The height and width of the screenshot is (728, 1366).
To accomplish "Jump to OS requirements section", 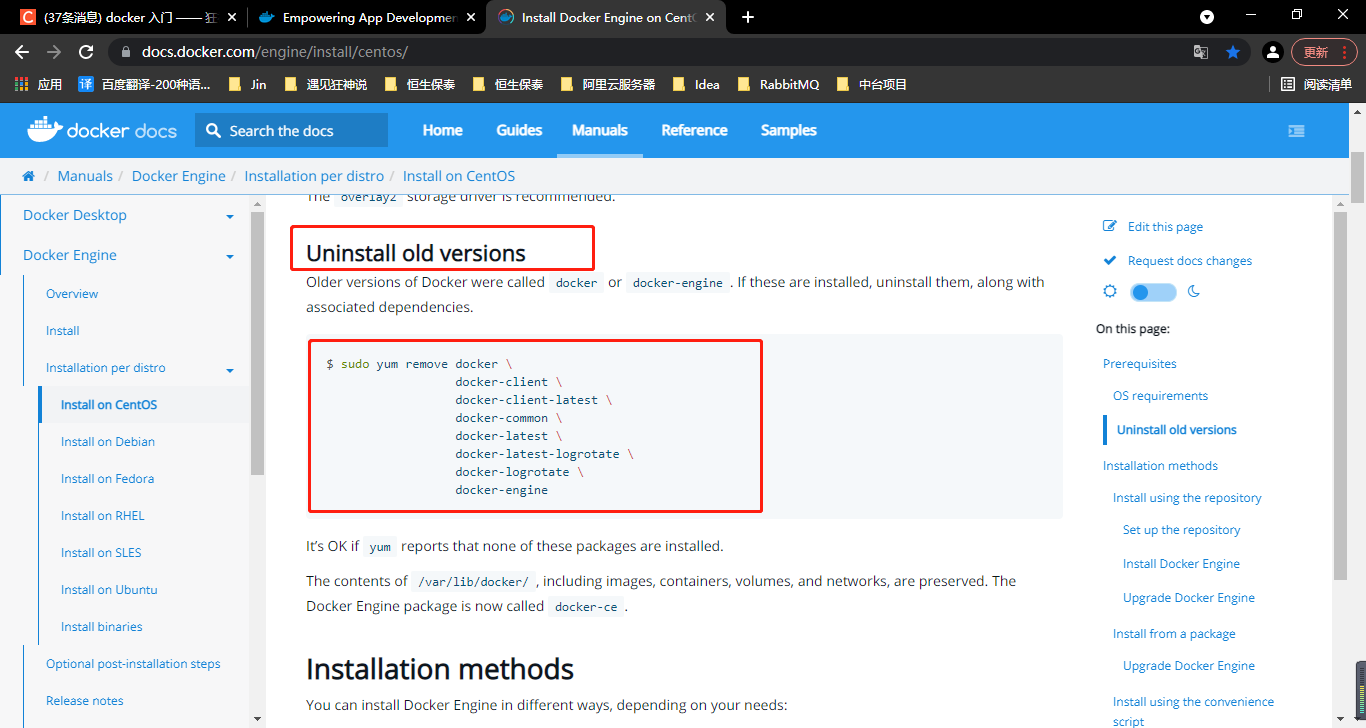I will coord(1160,396).
